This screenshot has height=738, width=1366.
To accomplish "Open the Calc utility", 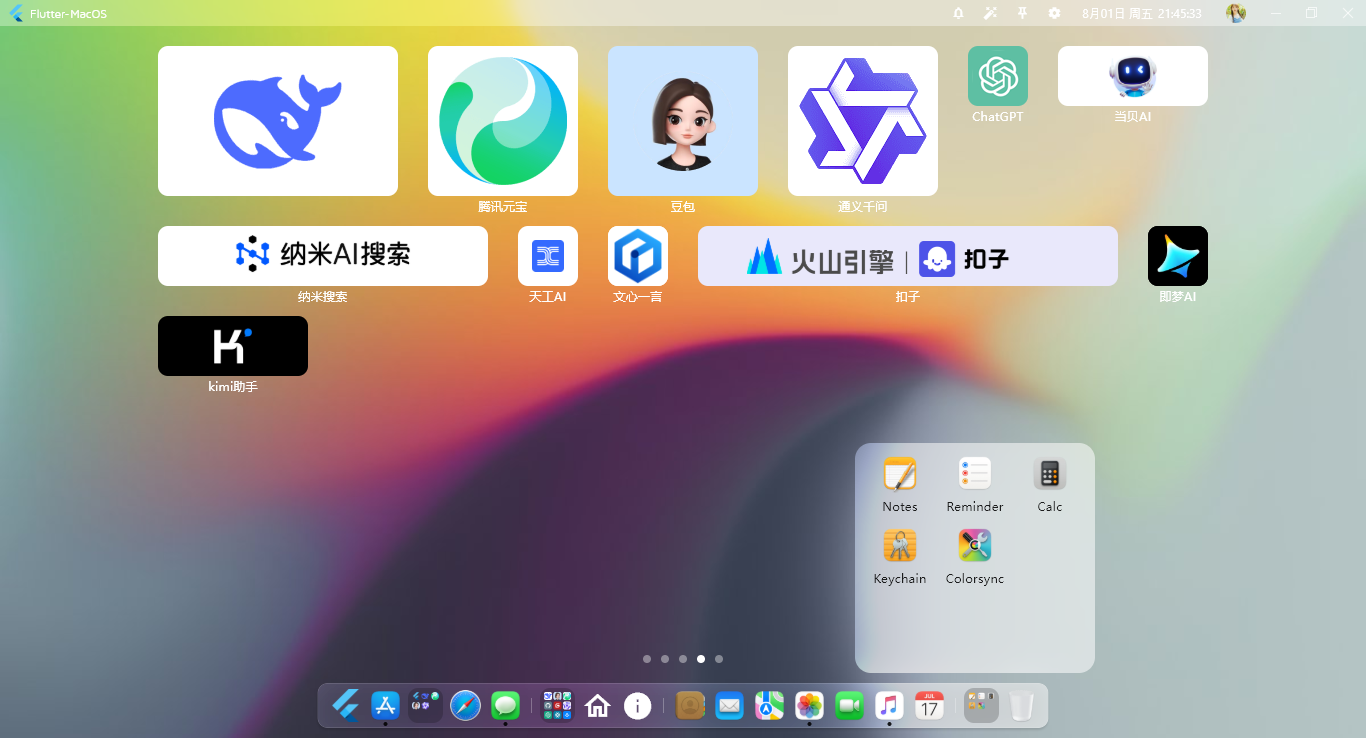I will coord(1049,473).
